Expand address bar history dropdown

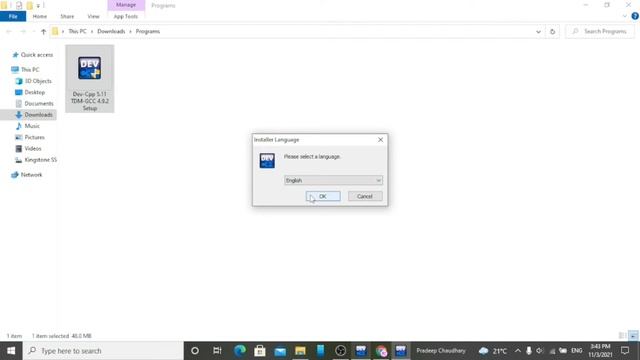coord(538,31)
